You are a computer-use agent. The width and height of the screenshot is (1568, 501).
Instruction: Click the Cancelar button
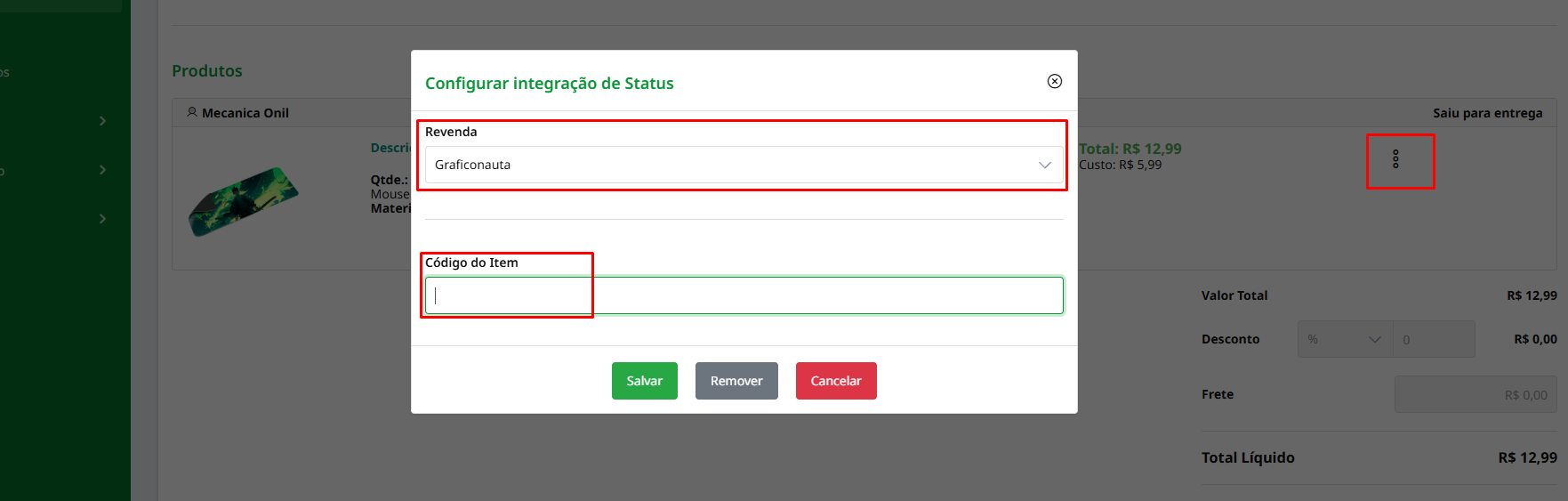point(836,381)
